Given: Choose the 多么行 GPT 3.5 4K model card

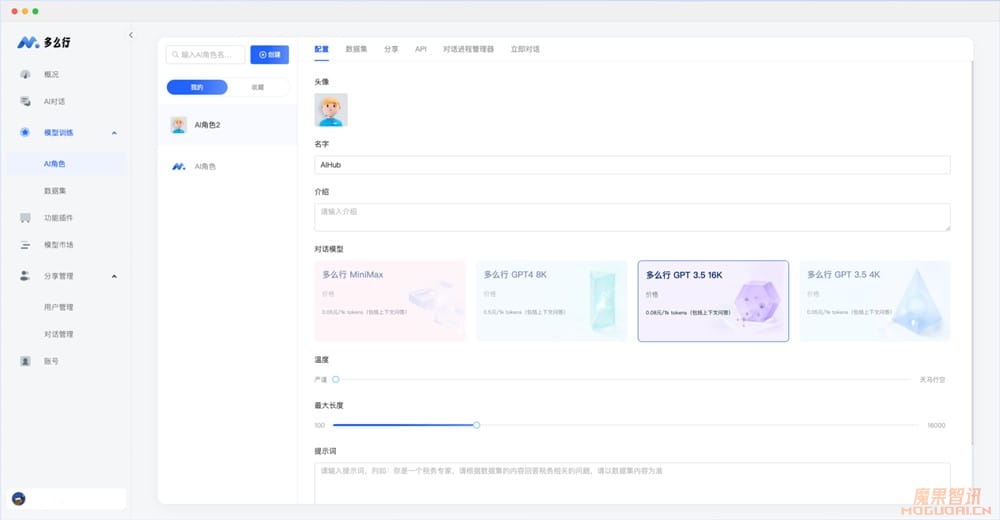Looking at the screenshot, I should pos(875,301).
